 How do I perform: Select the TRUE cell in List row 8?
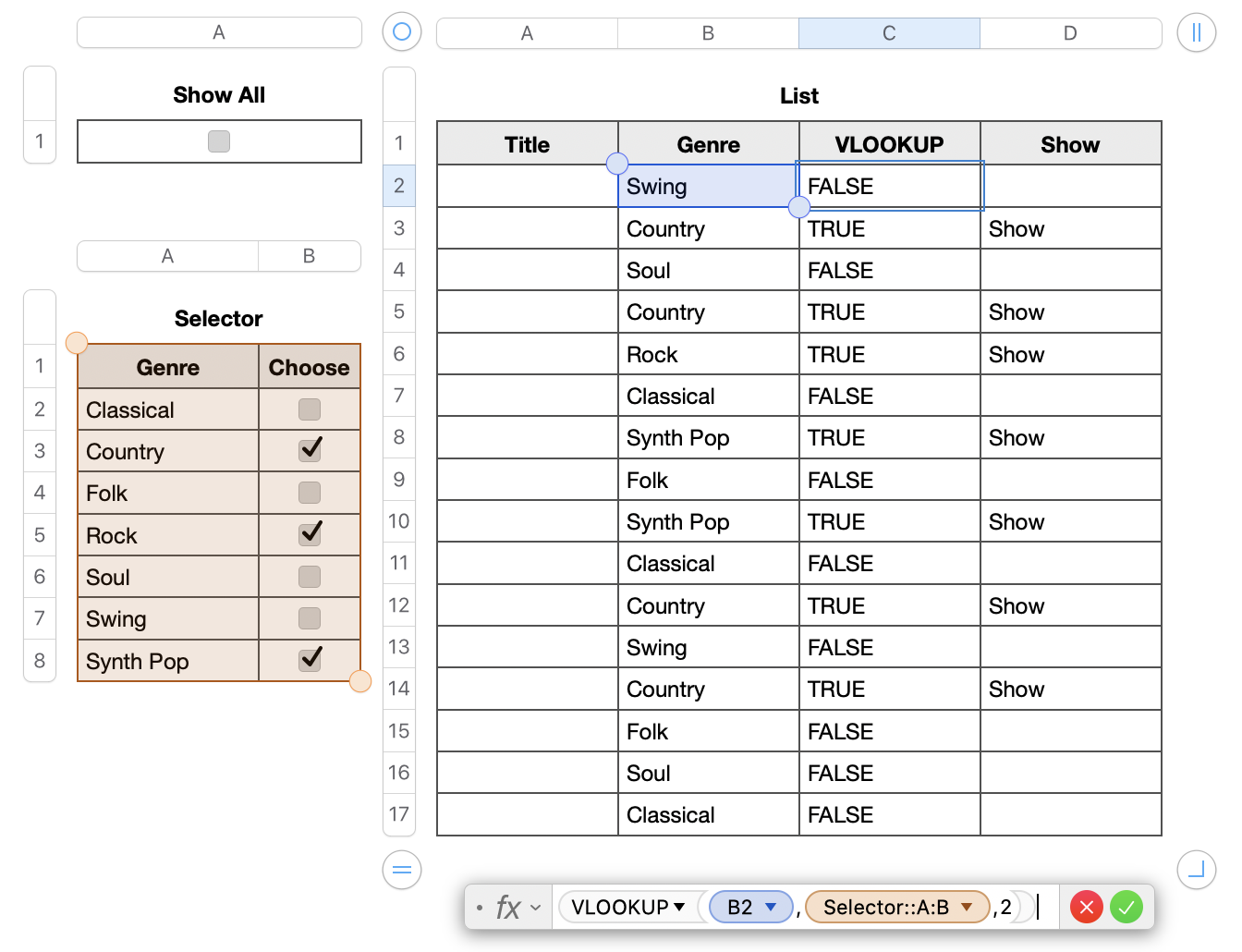click(889, 437)
